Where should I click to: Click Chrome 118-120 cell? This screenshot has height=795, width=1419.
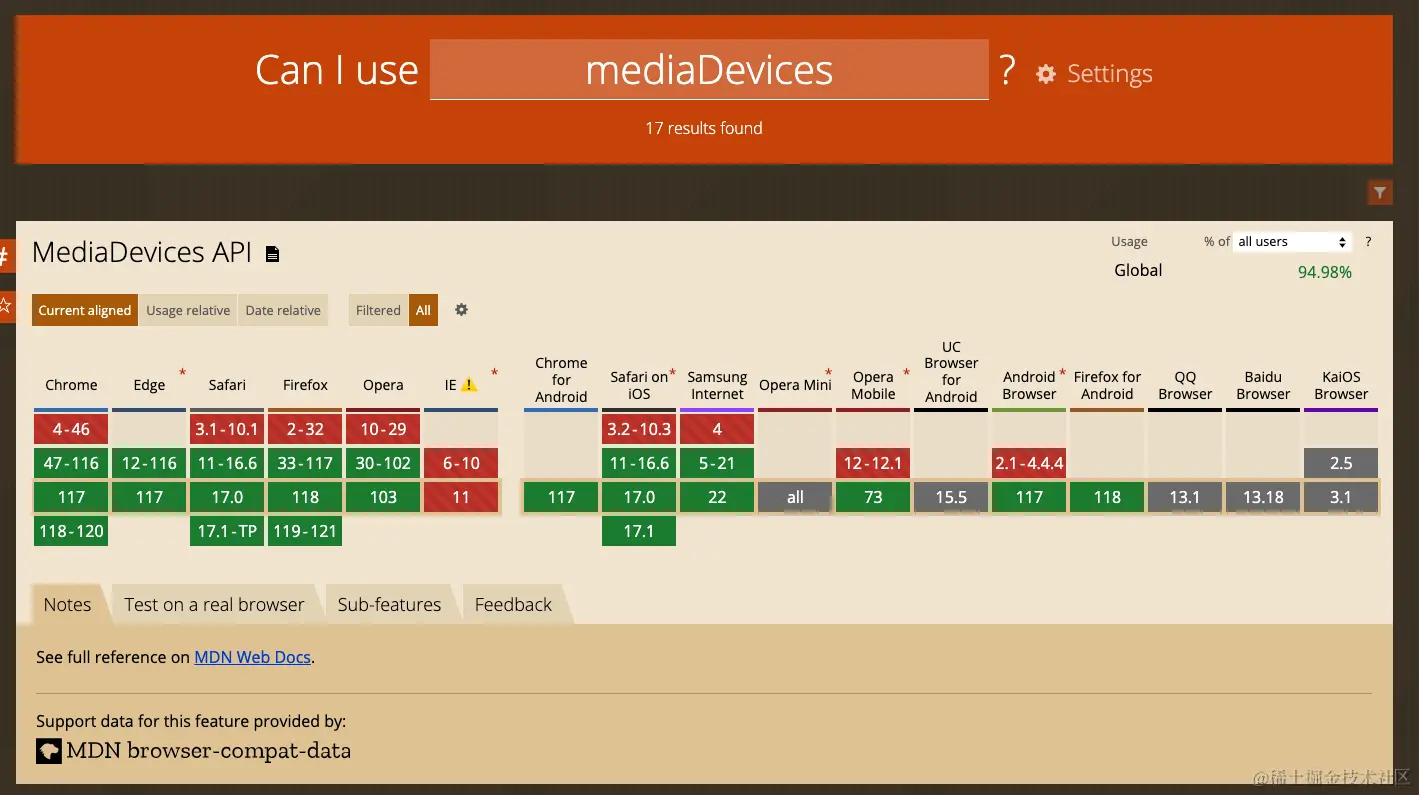(71, 531)
